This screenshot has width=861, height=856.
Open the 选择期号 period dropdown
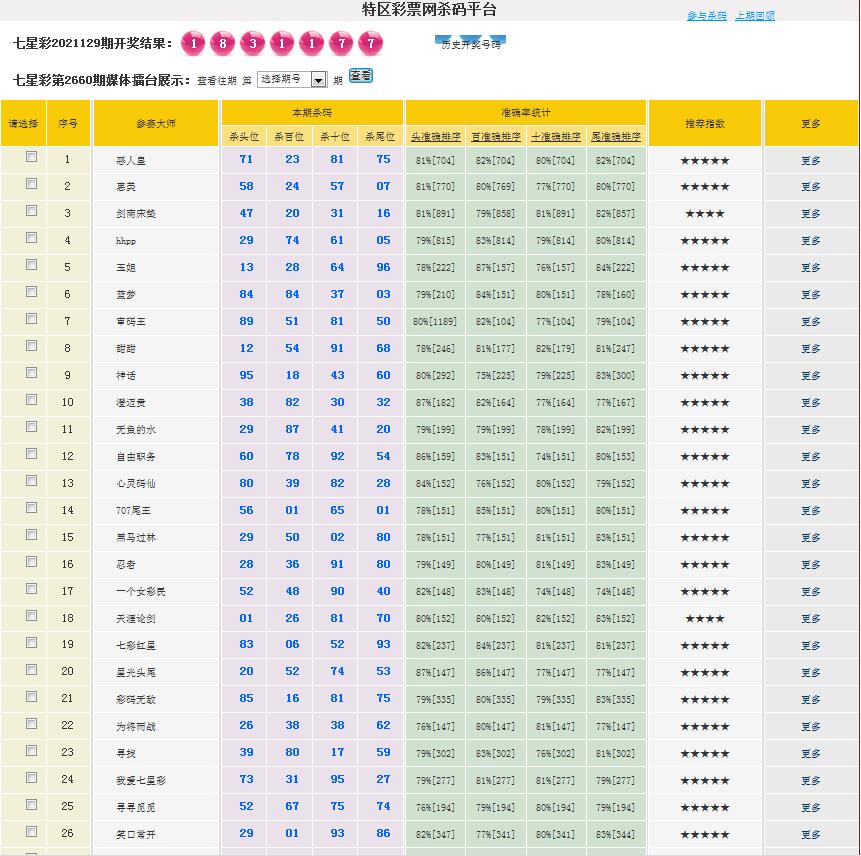tap(292, 79)
